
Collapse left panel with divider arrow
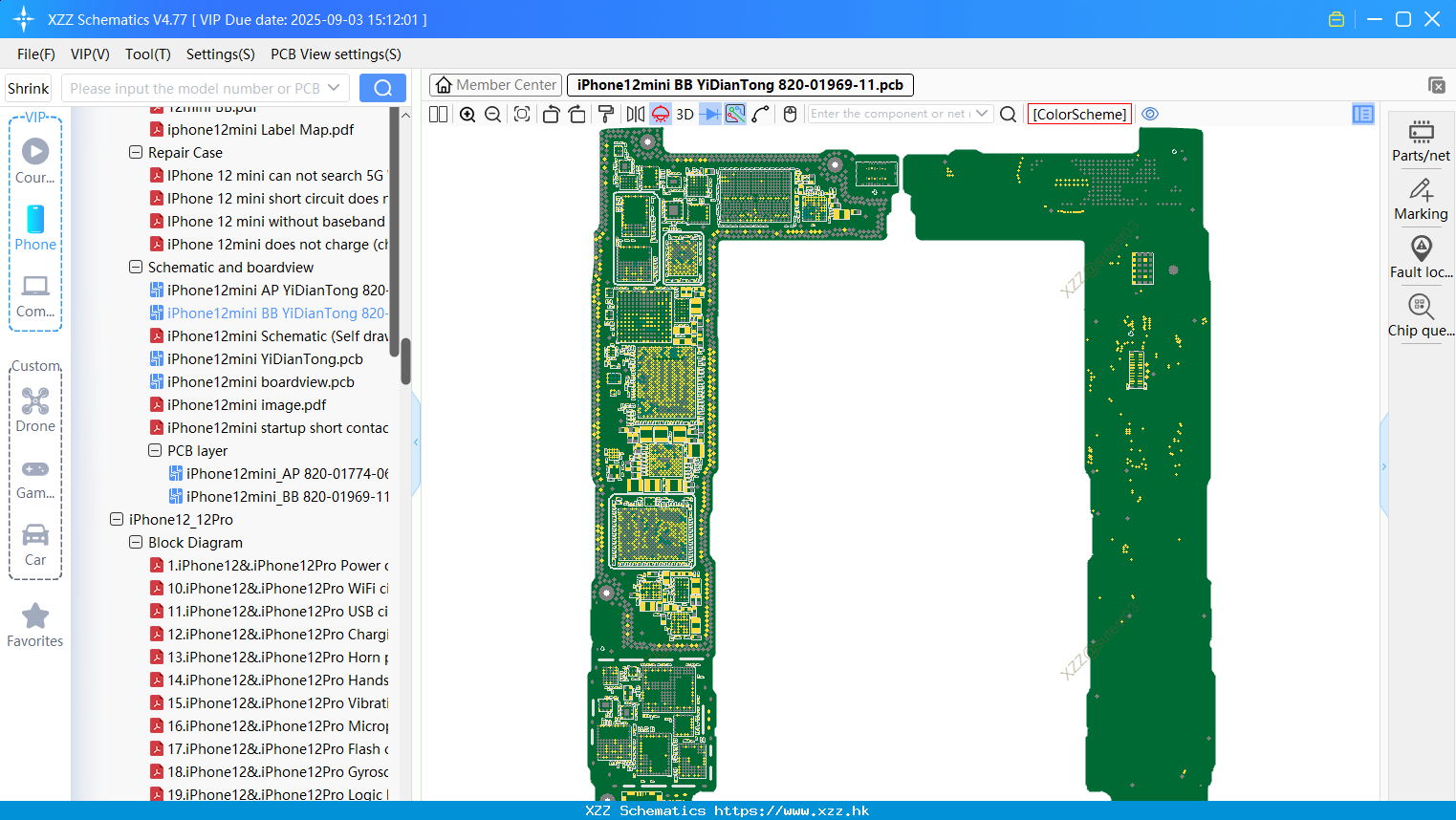416,442
